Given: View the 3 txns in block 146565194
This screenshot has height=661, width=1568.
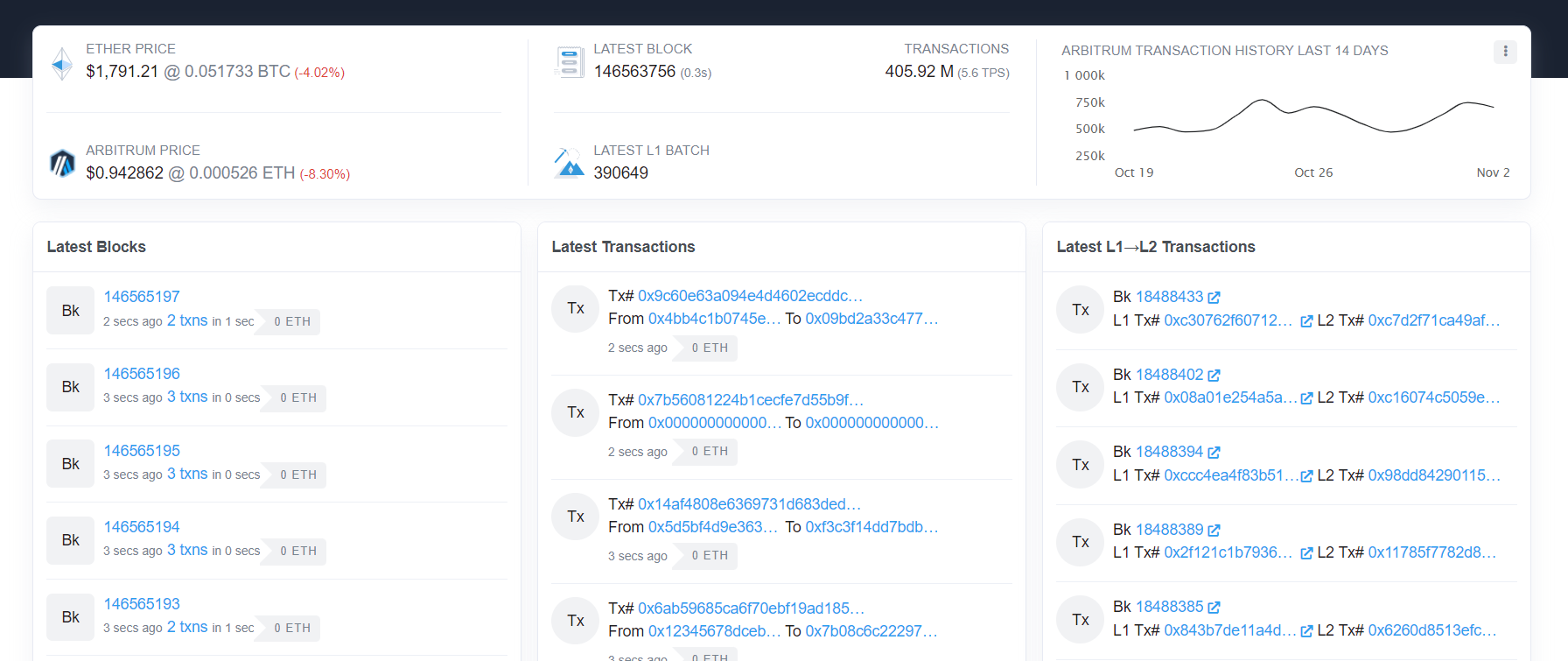Looking at the screenshot, I should coord(187,550).
